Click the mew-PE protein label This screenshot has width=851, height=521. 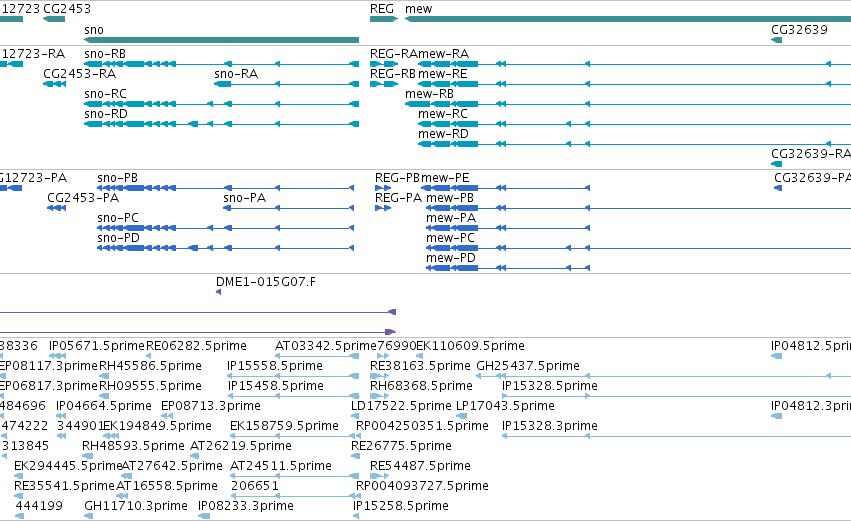pos(446,178)
